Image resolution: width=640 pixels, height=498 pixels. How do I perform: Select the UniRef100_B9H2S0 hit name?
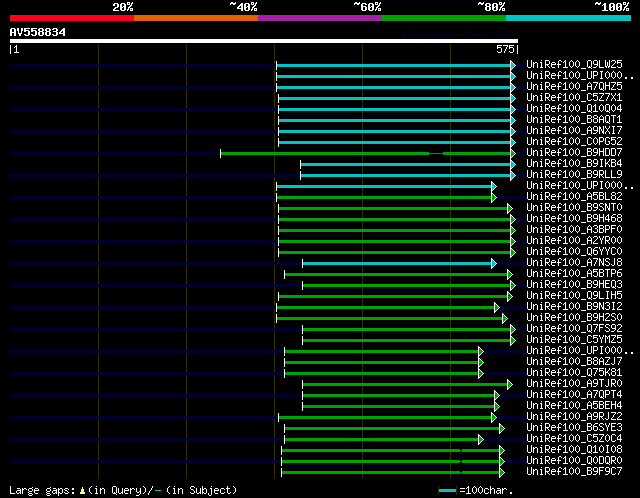pos(574,318)
